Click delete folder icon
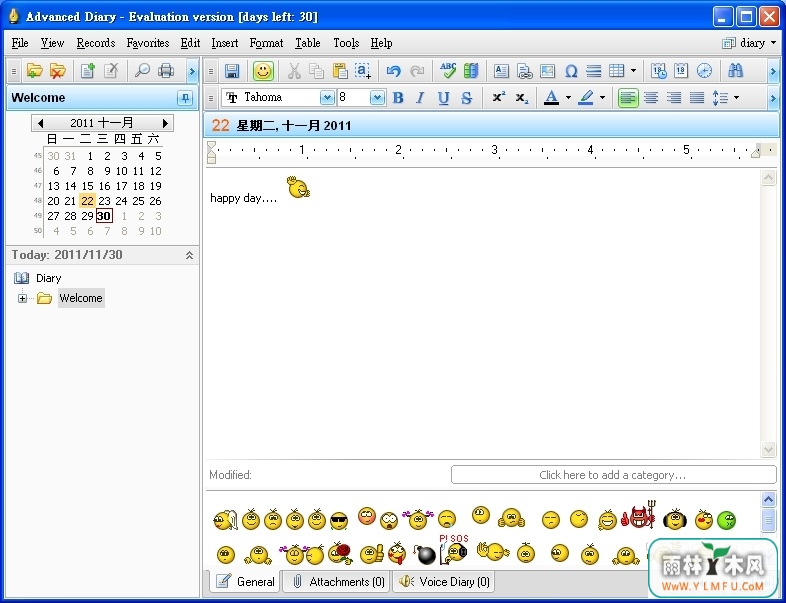Viewport: 786px width, 603px height. (58, 71)
